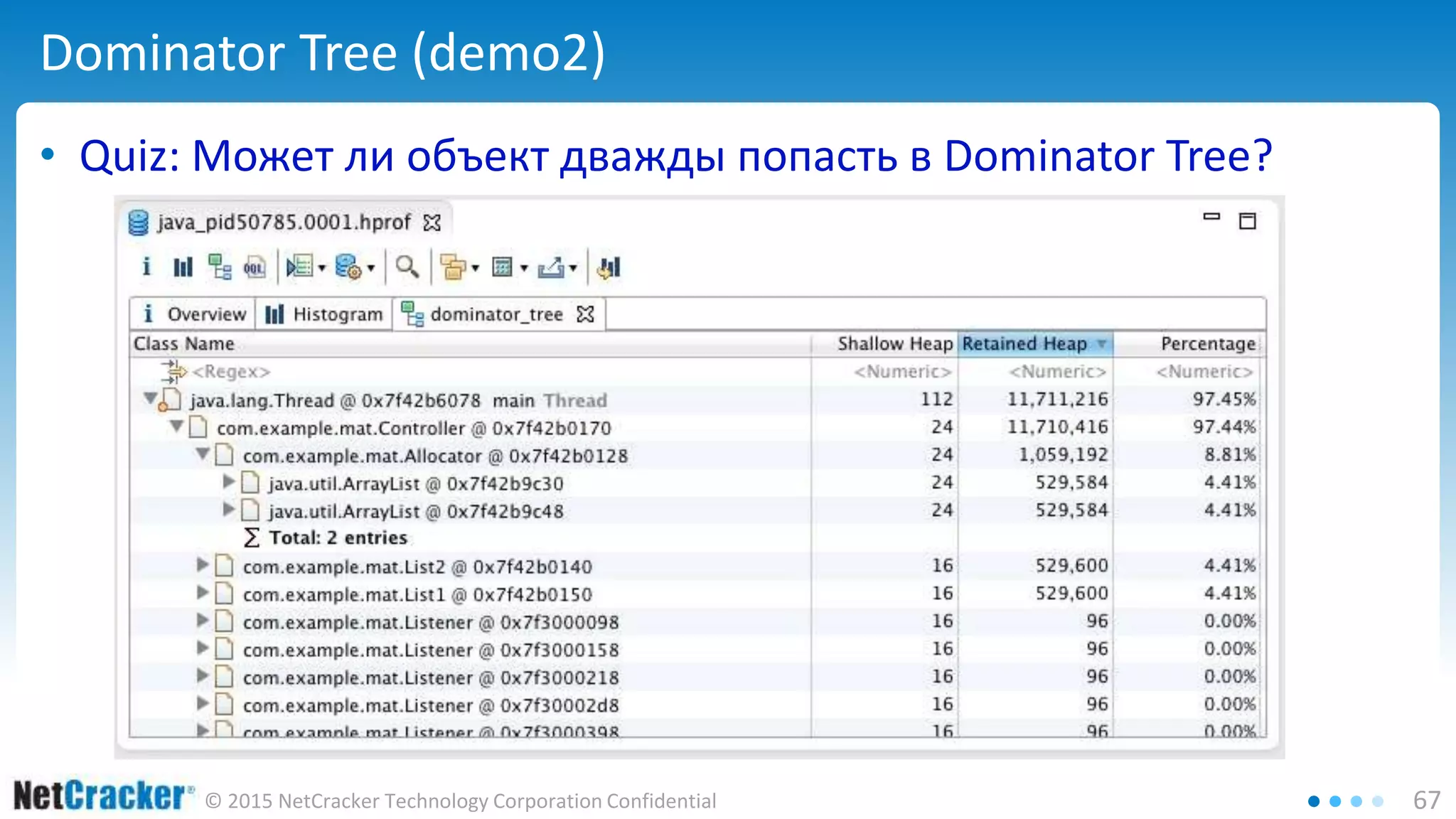The image size is (1456, 819).
Task: Expand the List2 @ 0x7f42b0140 node
Action: click(203, 565)
